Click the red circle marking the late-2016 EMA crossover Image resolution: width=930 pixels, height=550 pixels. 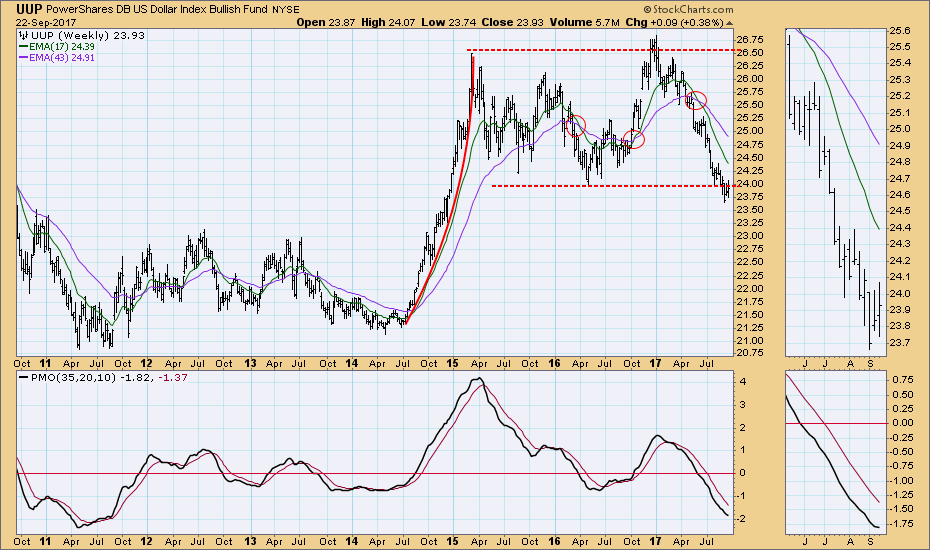point(634,139)
